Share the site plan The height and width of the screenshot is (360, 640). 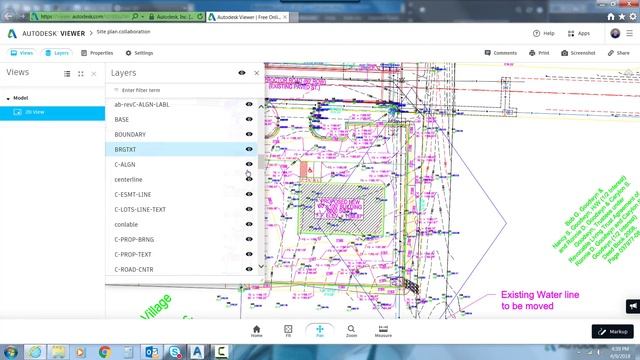[618, 53]
